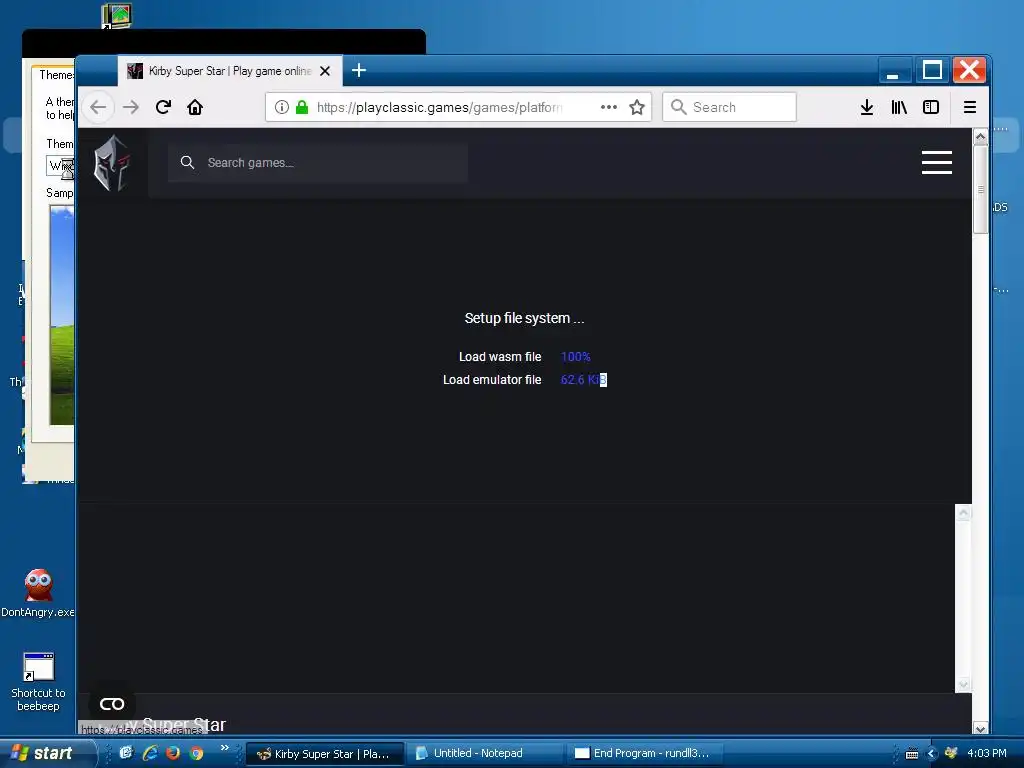Show site information icon in address bar

coord(281,107)
